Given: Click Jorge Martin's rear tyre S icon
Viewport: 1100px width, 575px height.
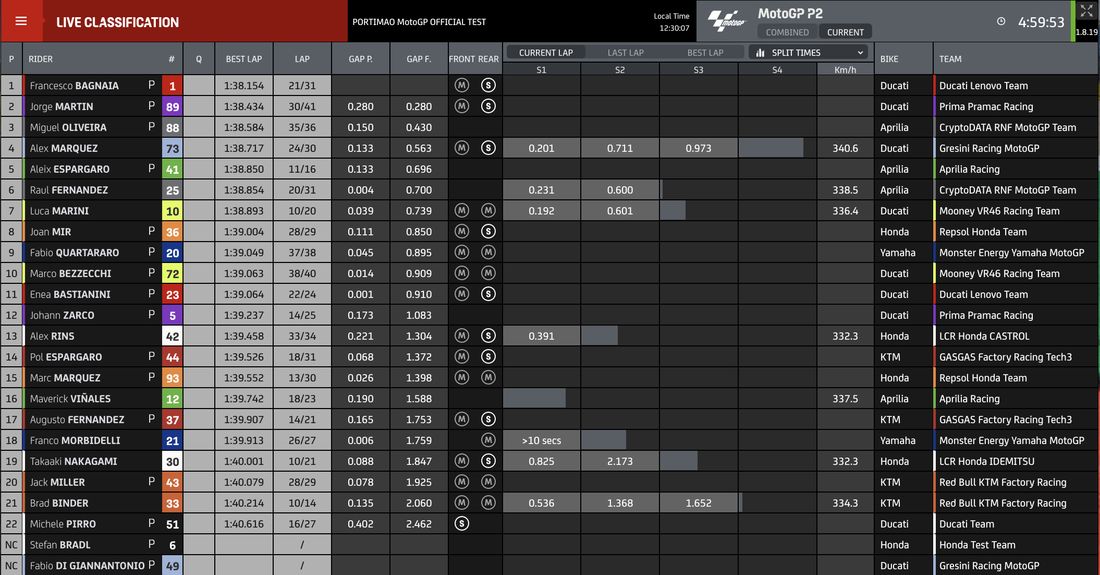Looking at the screenshot, I should [488, 106].
